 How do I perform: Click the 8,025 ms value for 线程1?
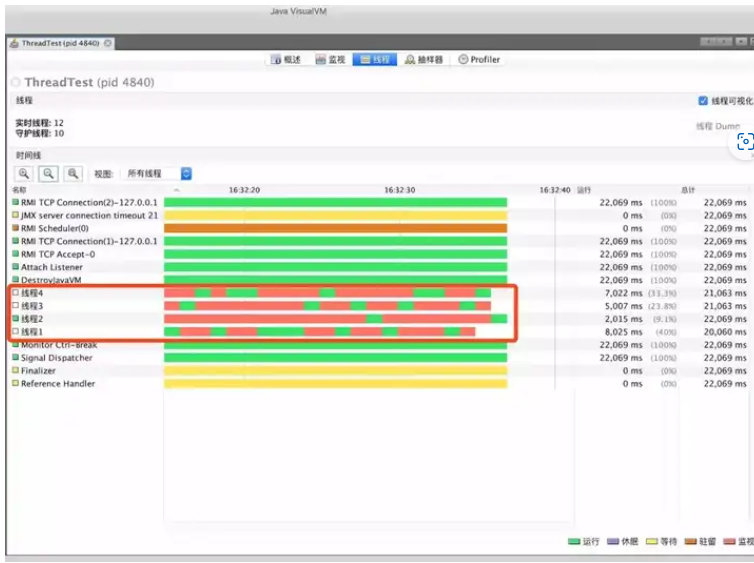[x=623, y=332]
